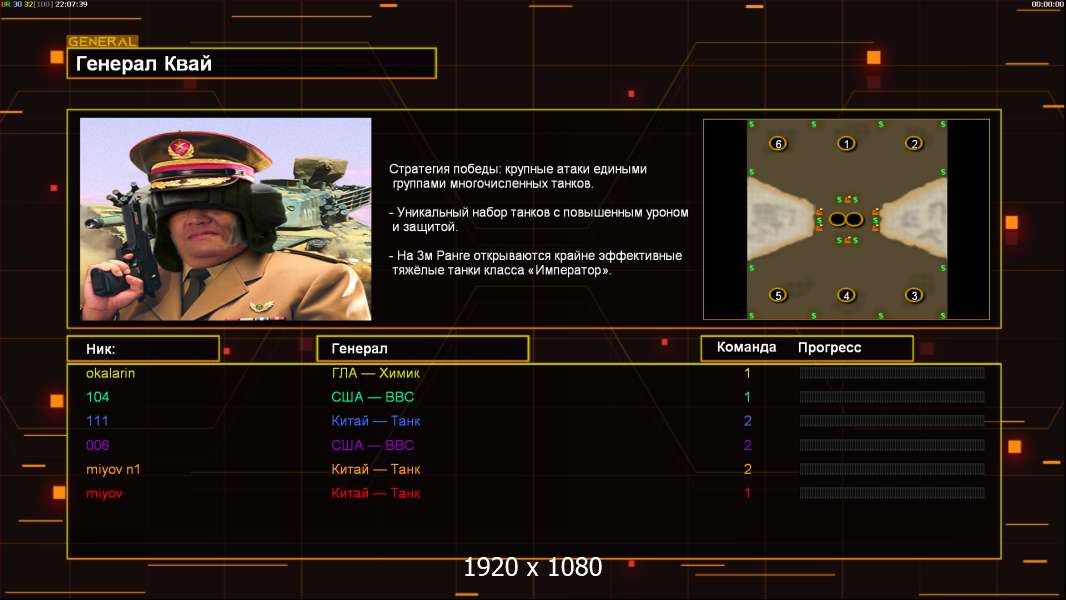Click the Уникальный набор танков description line
Screen dimensions: 1066x600
(x=539, y=219)
